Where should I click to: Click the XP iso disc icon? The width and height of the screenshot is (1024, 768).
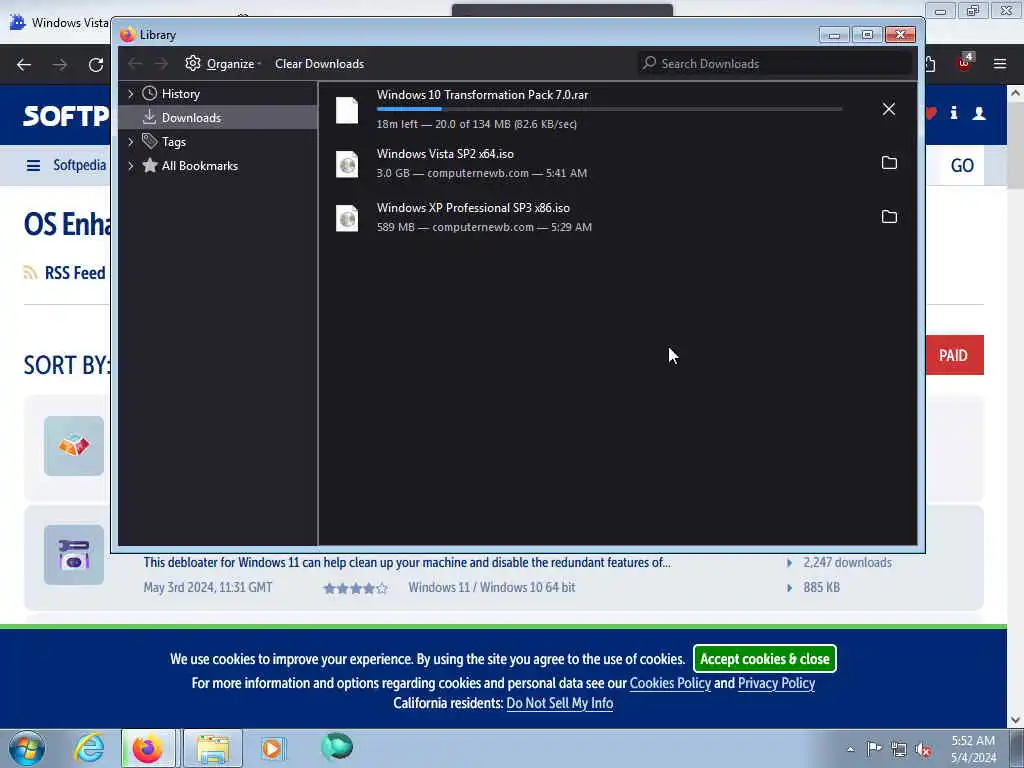coord(347,218)
